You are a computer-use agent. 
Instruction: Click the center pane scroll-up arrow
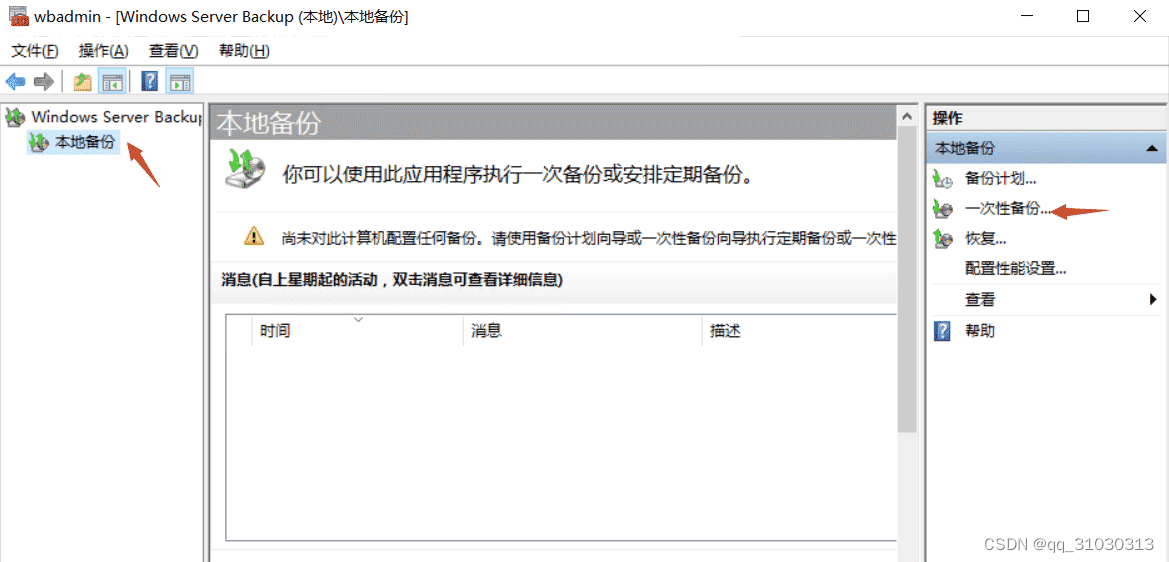907,117
